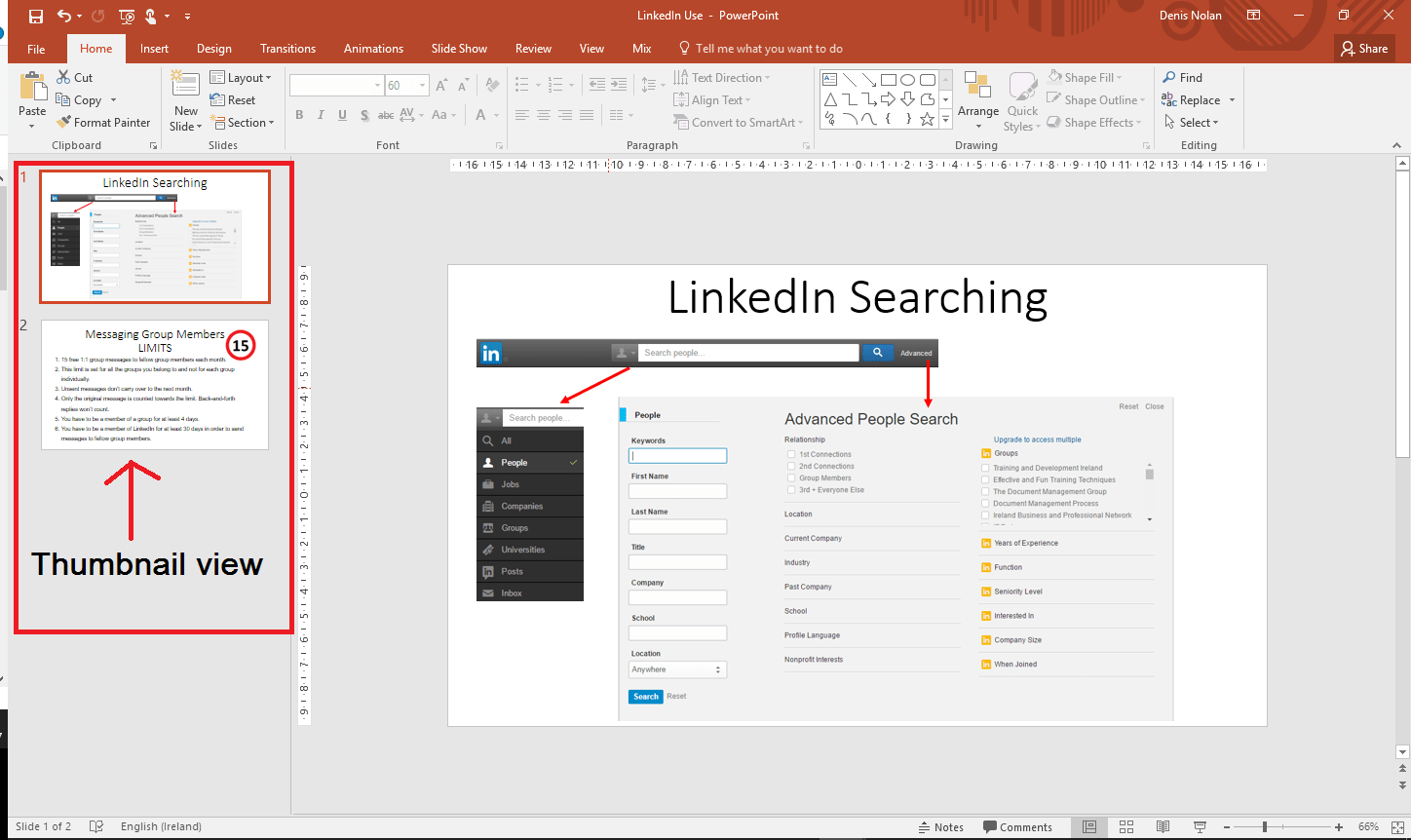Open the Arrange options

pyautogui.click(x=977, y=100)
